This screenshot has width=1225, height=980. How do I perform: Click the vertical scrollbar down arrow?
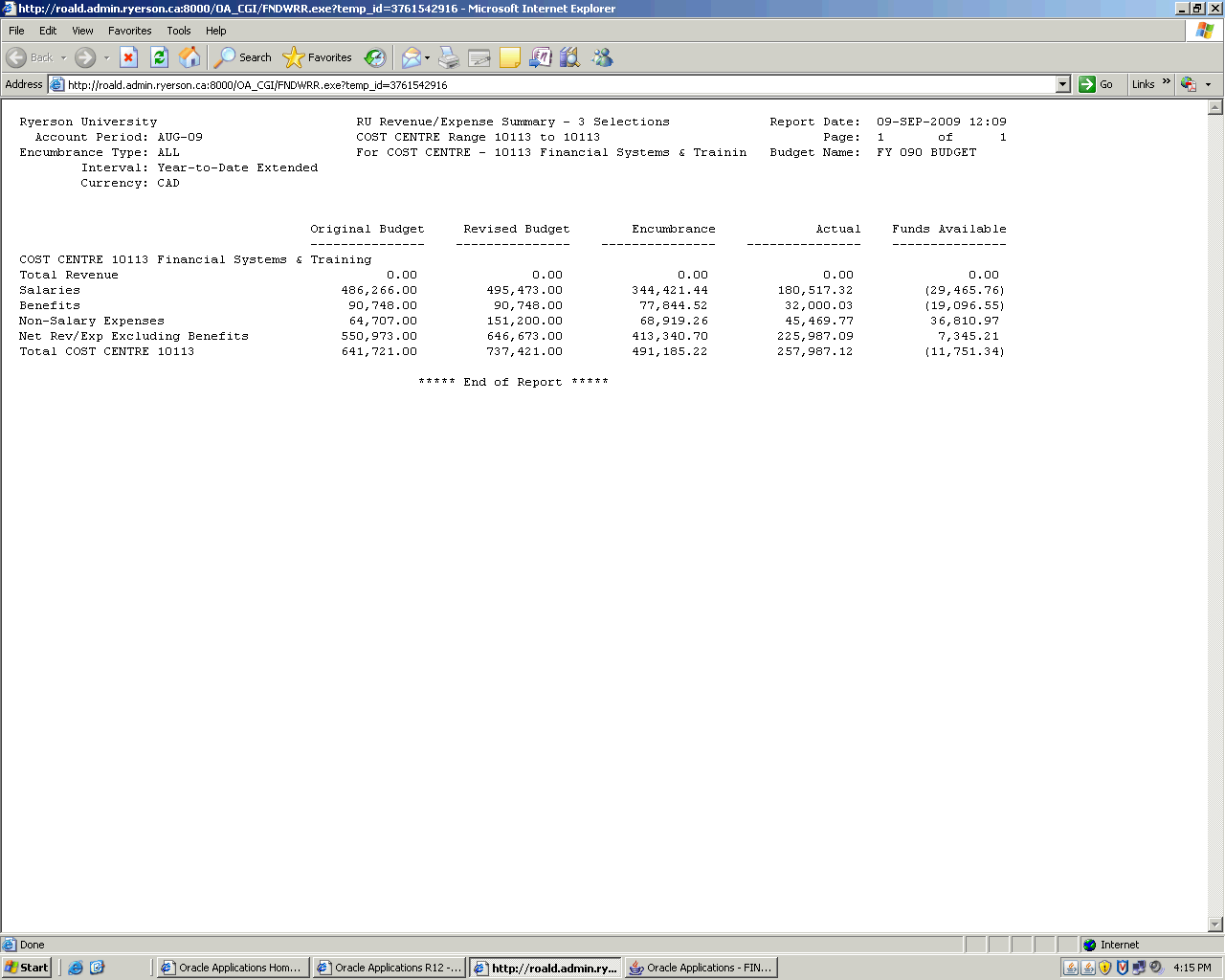(x=1215, y=924)
